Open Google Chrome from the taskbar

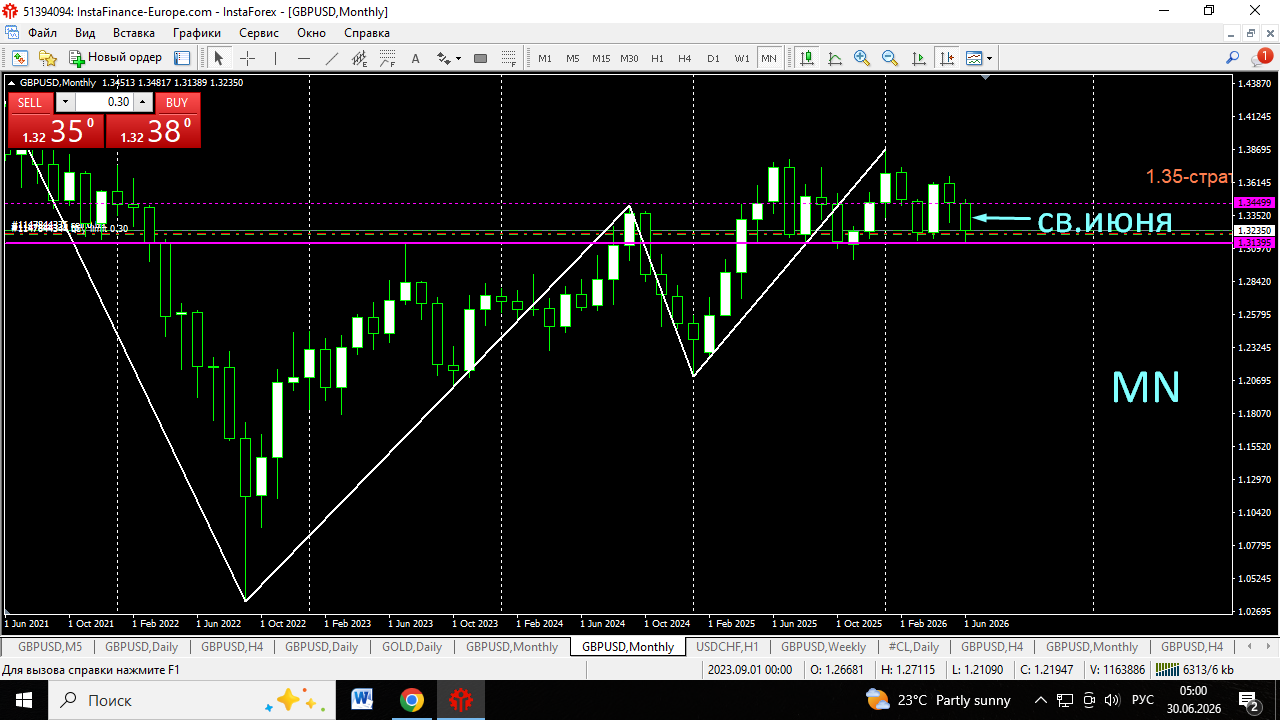pos(411,700)
